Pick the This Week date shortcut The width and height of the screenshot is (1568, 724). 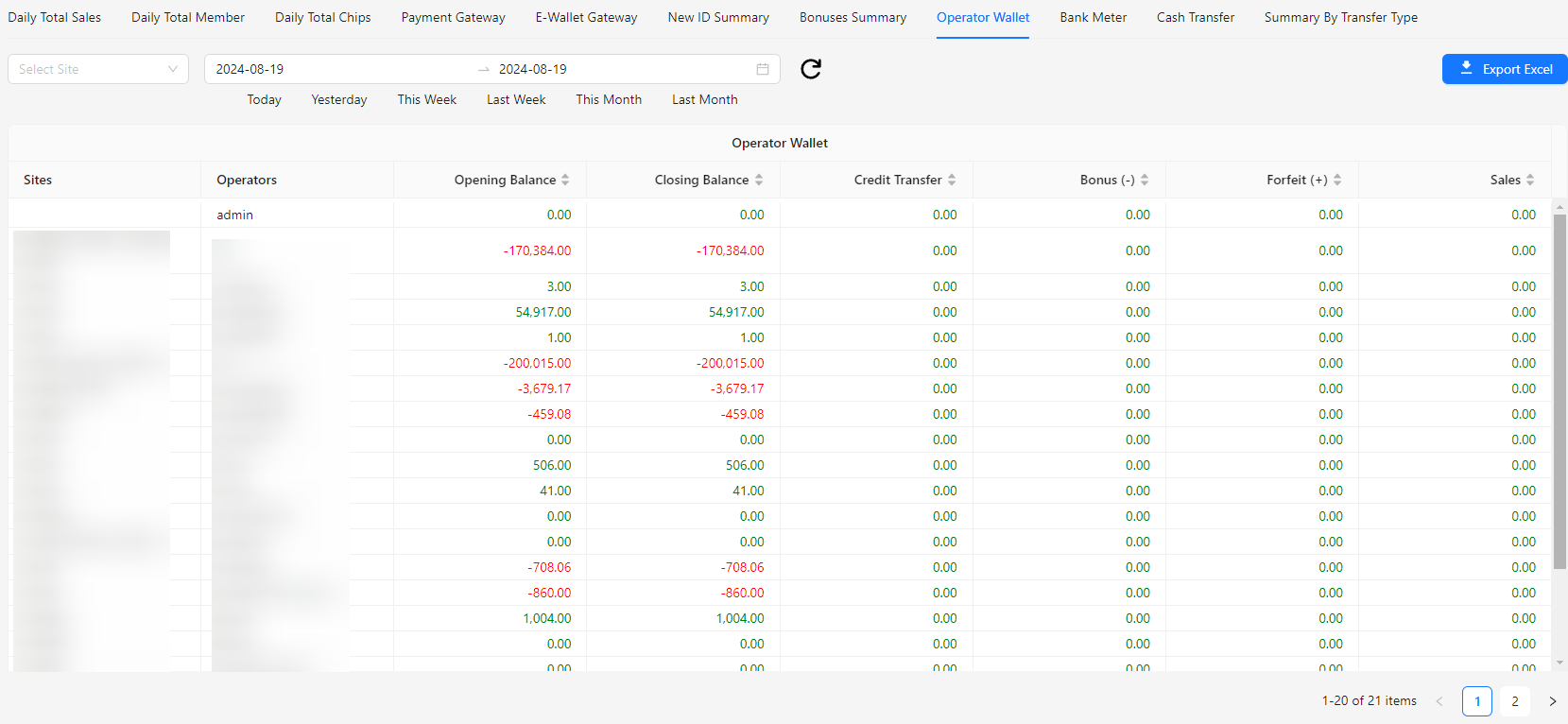point(426,99)
